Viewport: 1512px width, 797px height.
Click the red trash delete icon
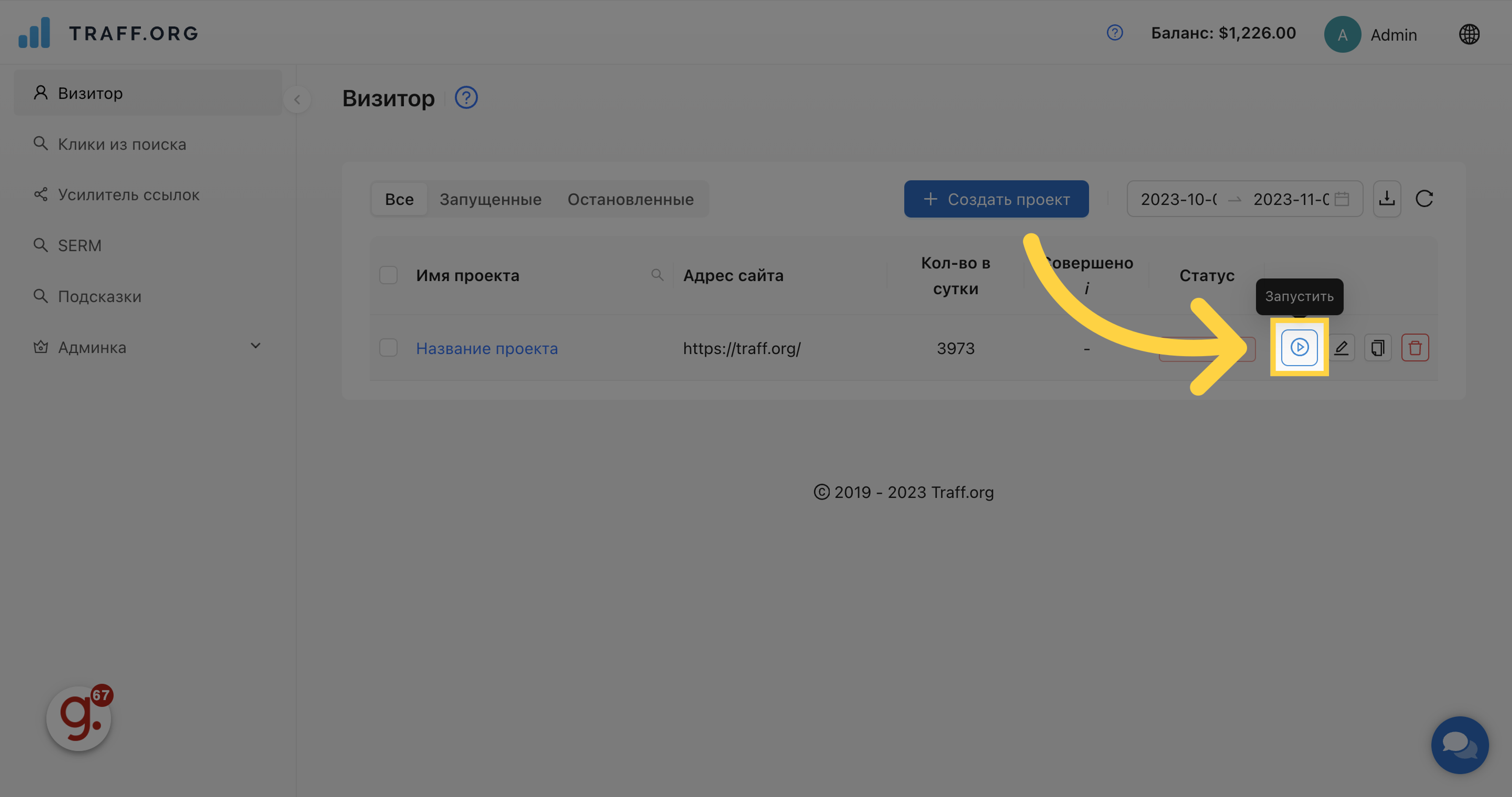(x=1415, y=348)
